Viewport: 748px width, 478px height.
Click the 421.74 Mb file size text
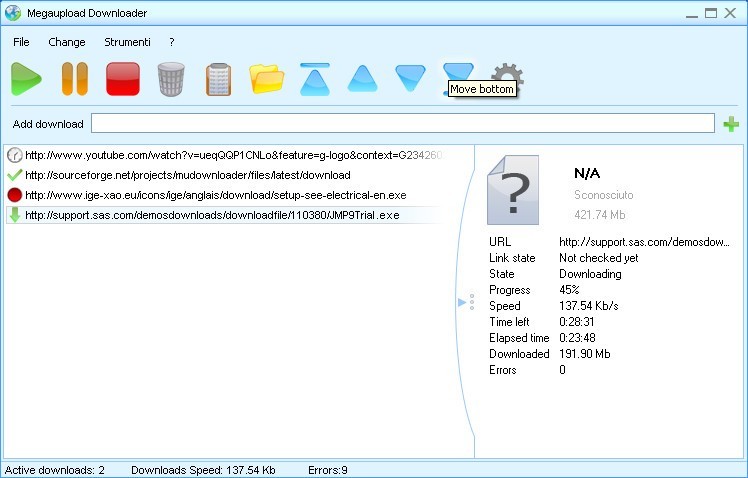pos(600,215)
